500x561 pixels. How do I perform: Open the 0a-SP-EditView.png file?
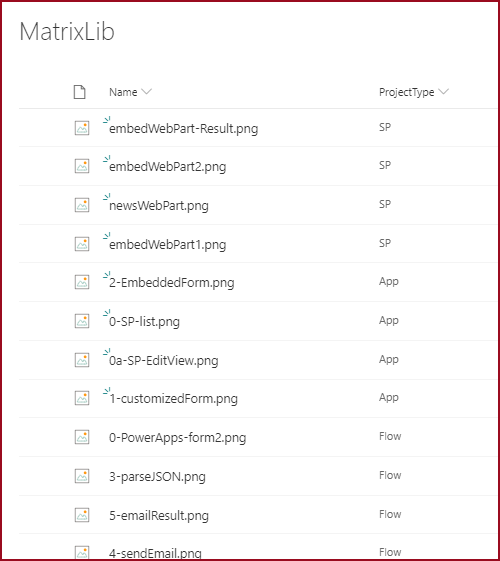click(x=163, y=361)
